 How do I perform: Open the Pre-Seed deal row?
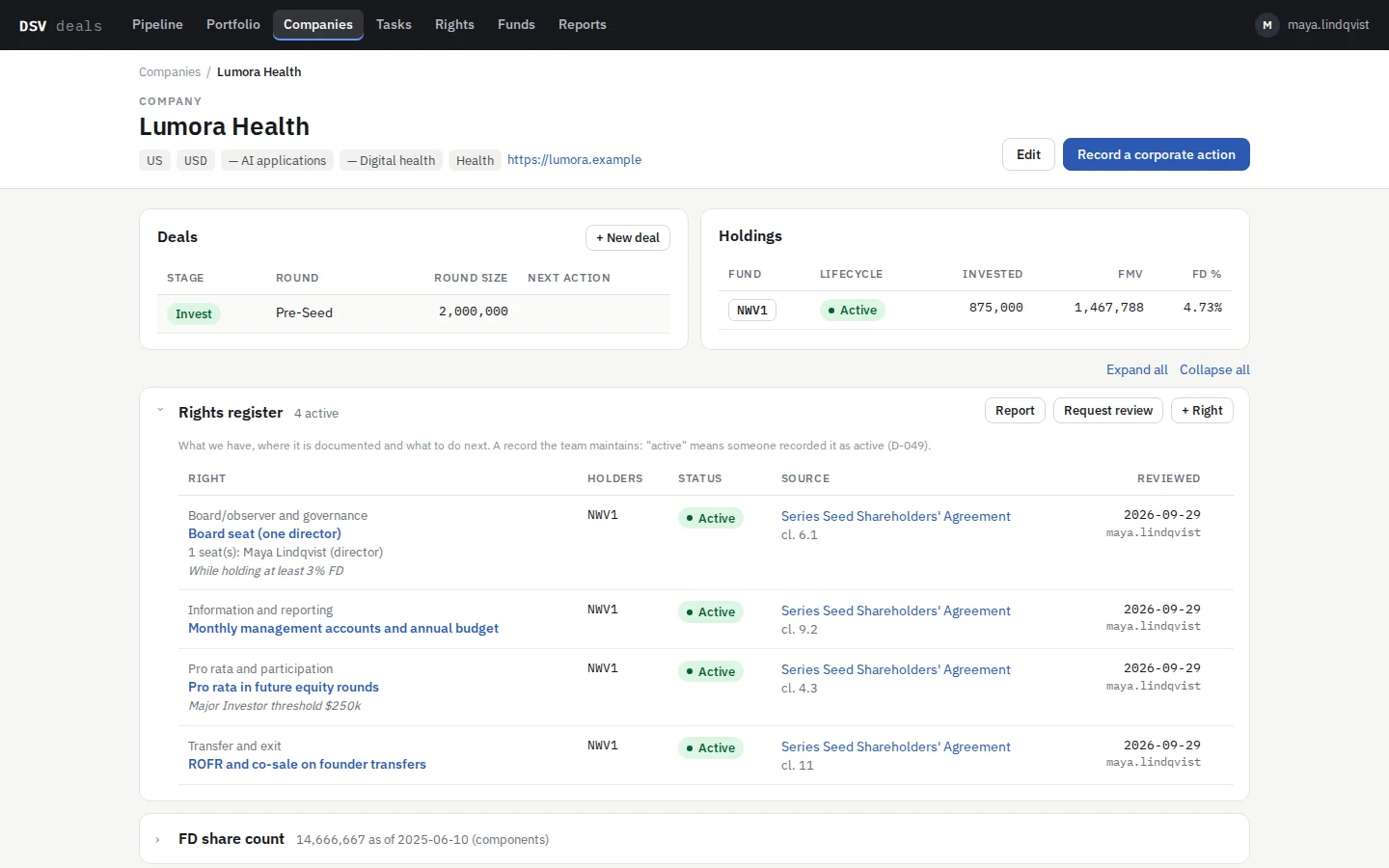pos(414,313)
